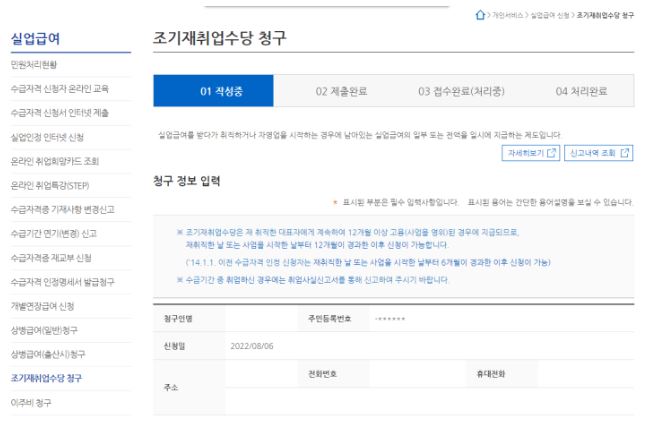Open 수급자격 인정명세서 발급청구 menu
Viewport: 659px width, 424px height.
(63, 282)
